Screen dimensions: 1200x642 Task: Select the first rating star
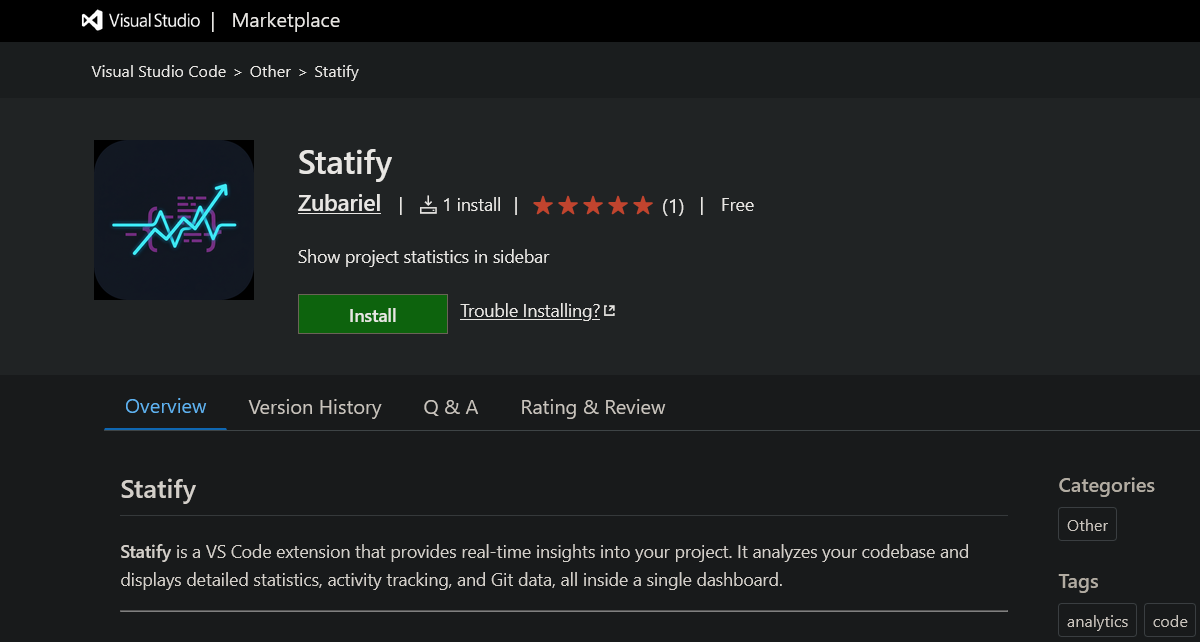coord(543,204)
